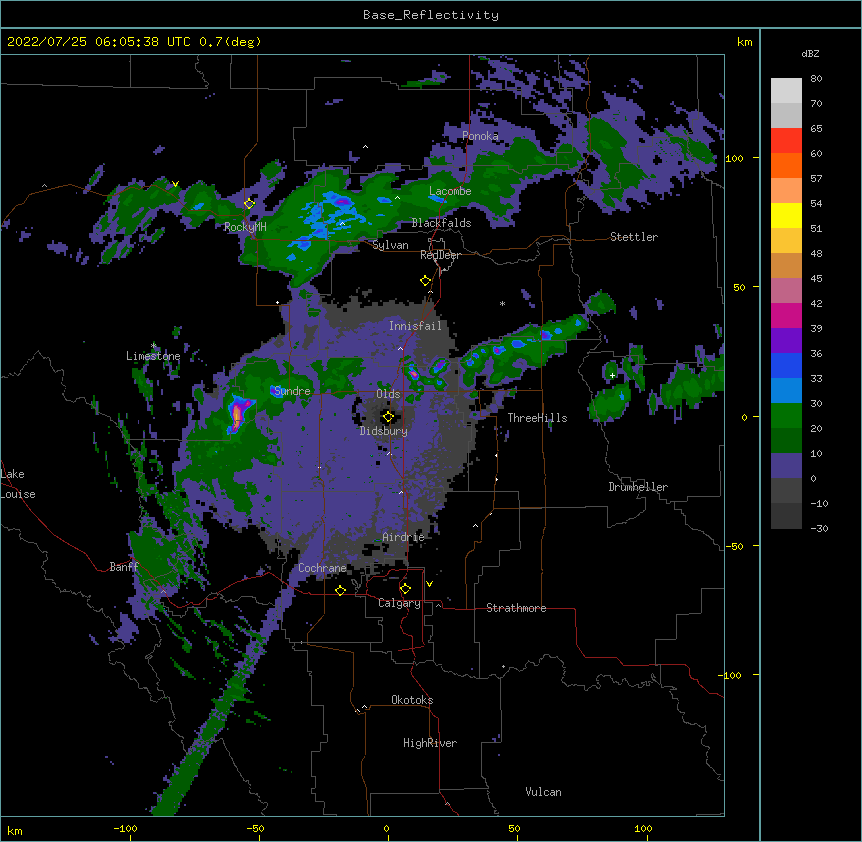Select the Strathmore label
The height and width of the screenshot is (842, 862).
(516, 608)
